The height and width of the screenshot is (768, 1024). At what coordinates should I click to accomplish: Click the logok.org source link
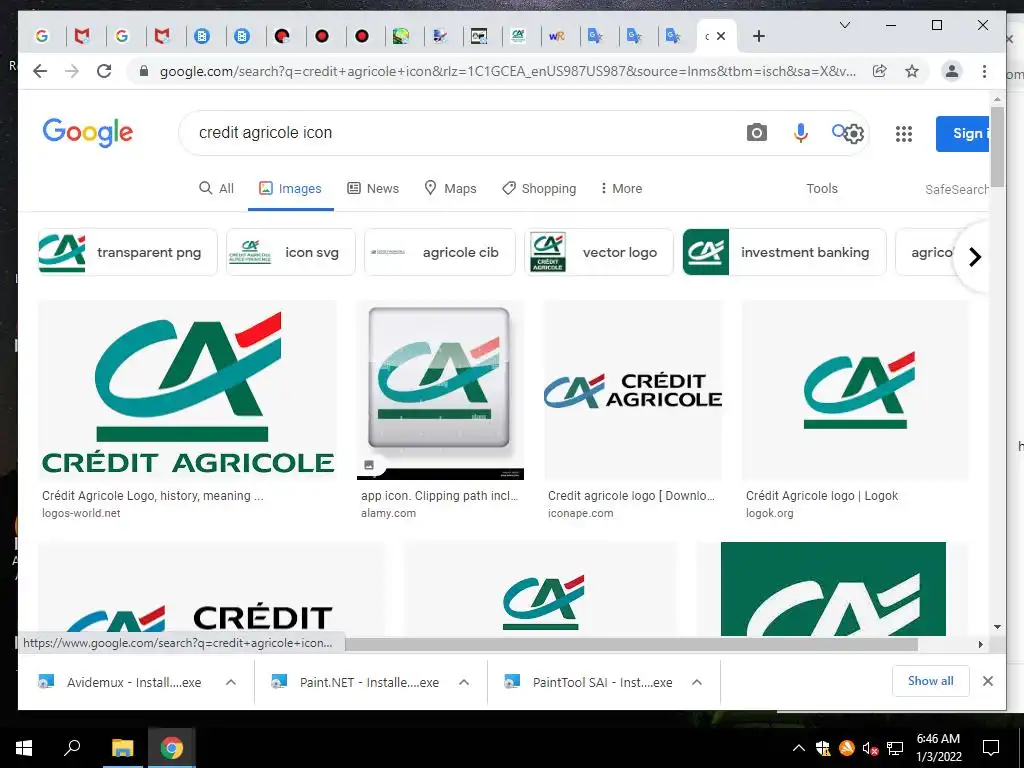[769, 513]
